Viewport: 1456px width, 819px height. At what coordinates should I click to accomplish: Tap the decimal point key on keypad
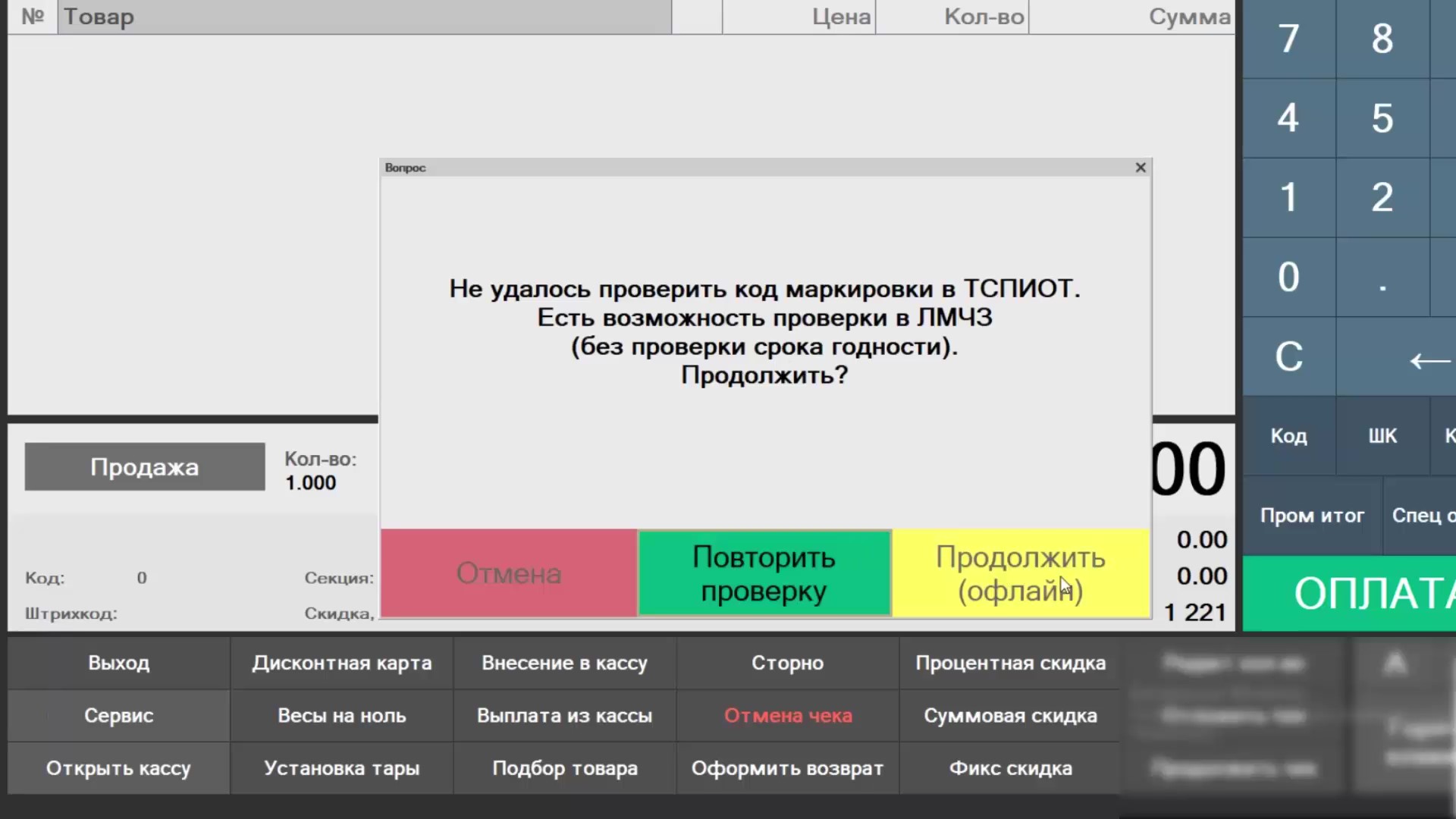click(1382, 277)
